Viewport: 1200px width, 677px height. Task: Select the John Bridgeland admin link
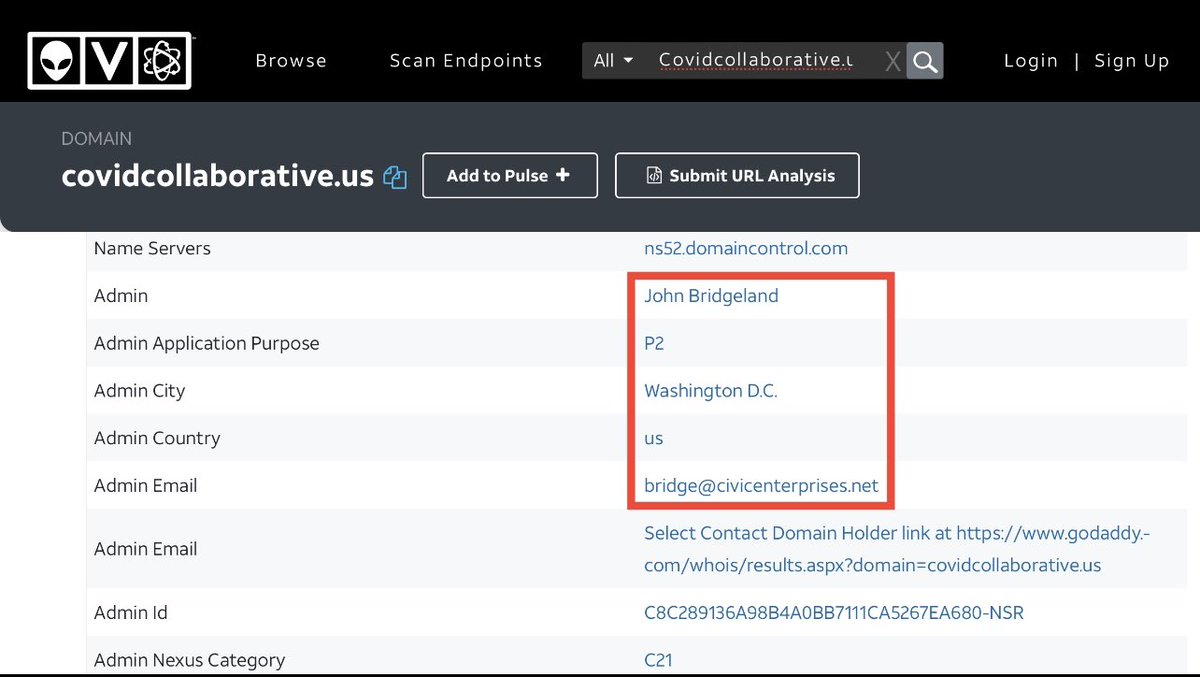(711, 296)
